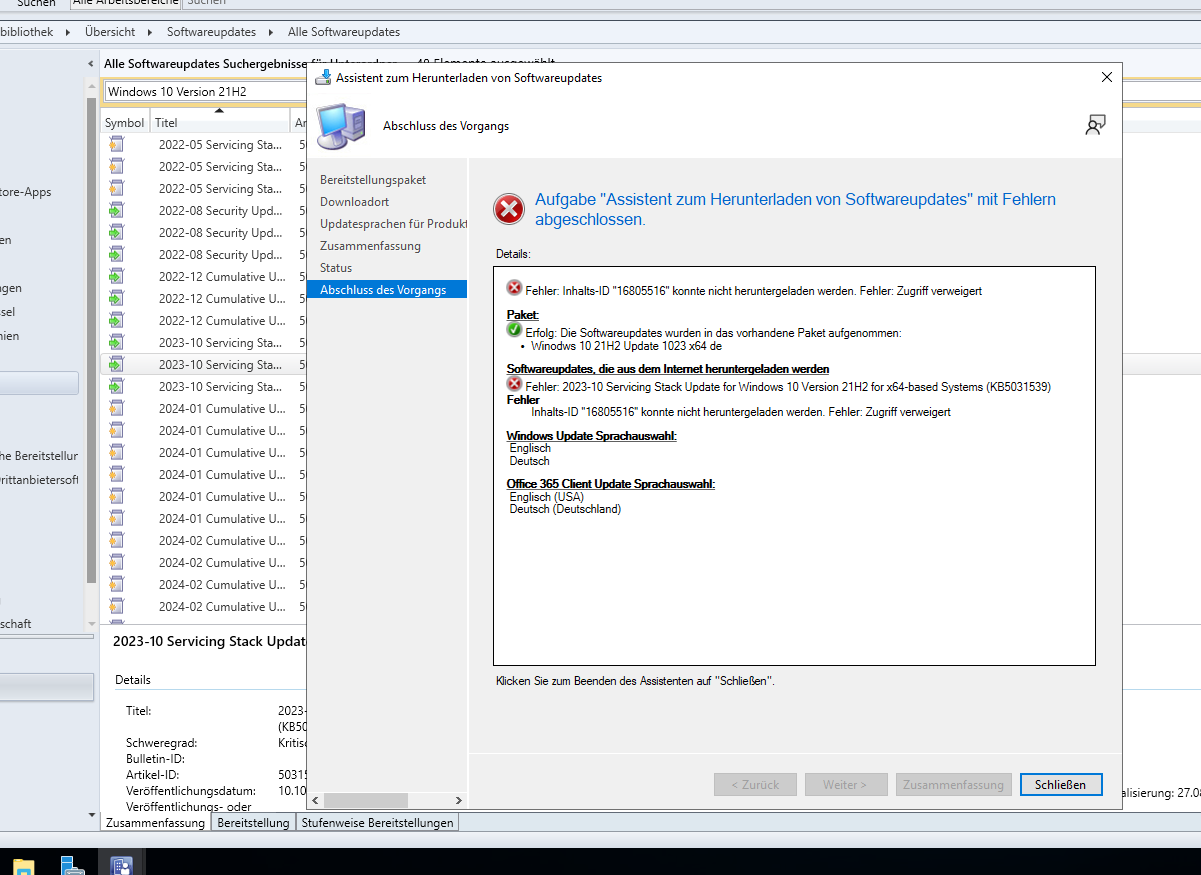Click the Schließen button
The height and width of the screenshot is (875, 1201).
1060,784
